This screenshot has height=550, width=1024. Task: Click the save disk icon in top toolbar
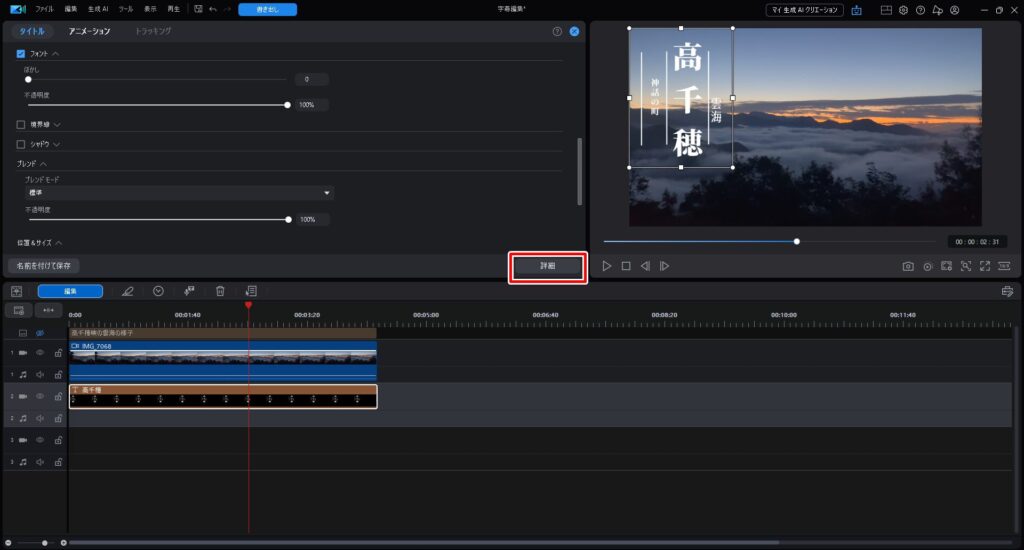coord(198,9)
